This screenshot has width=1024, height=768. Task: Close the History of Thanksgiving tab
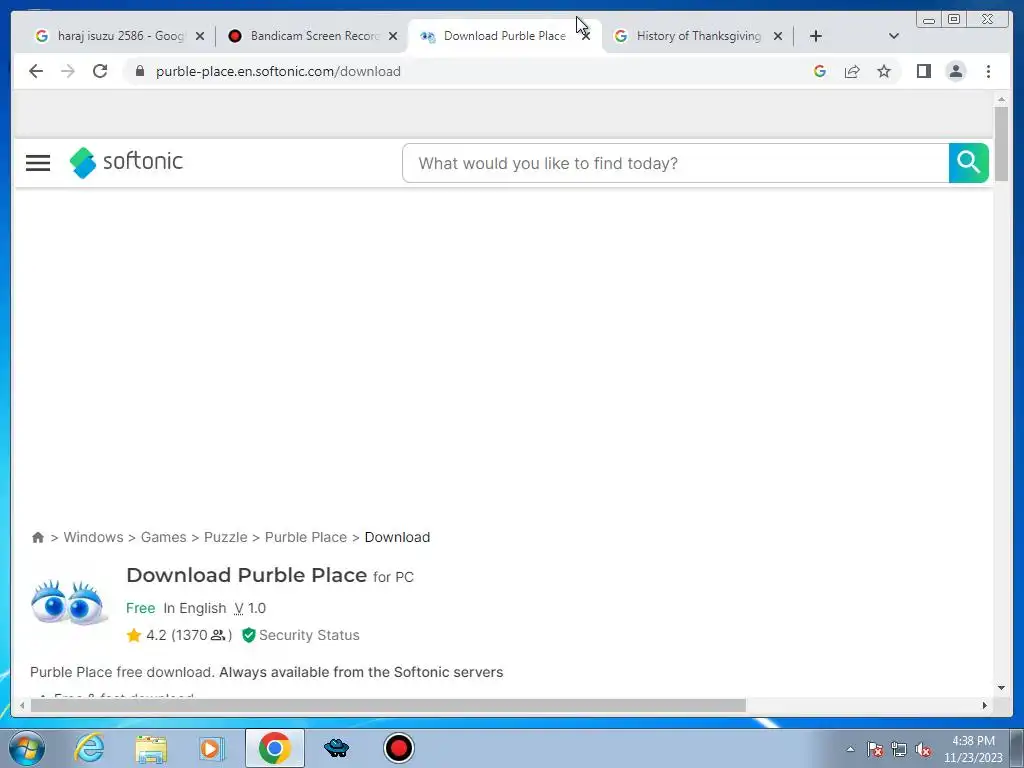(778, 37)
